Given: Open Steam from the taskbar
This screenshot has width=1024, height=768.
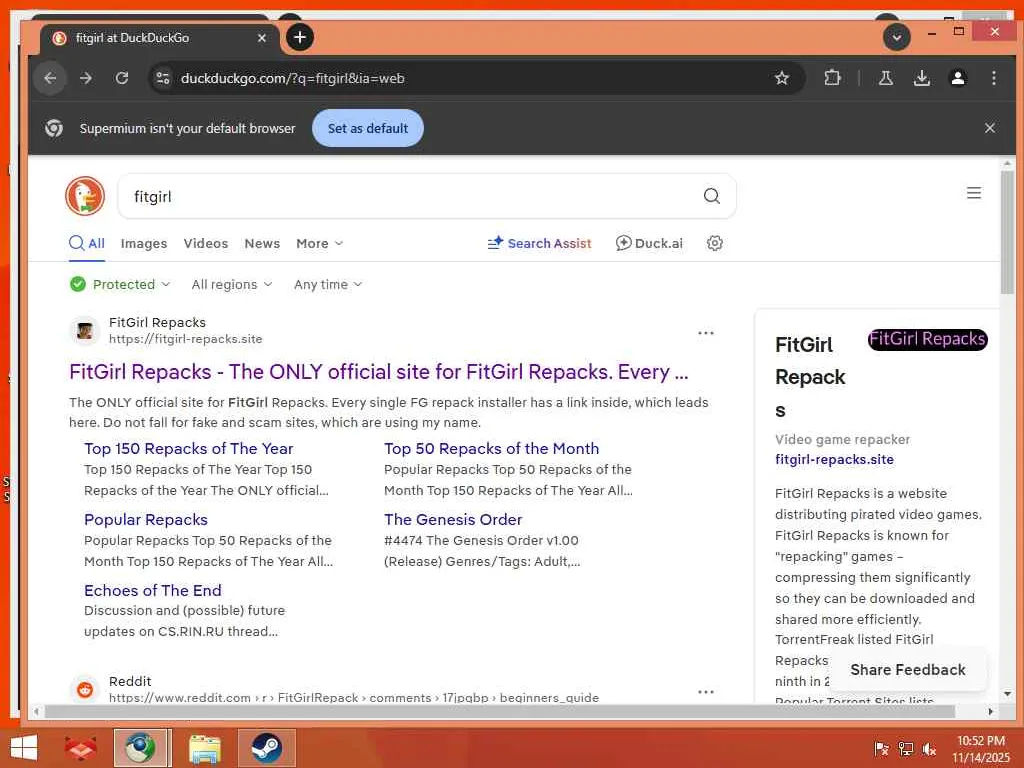Looking at the screenshot, I should [x=266, y=748].
